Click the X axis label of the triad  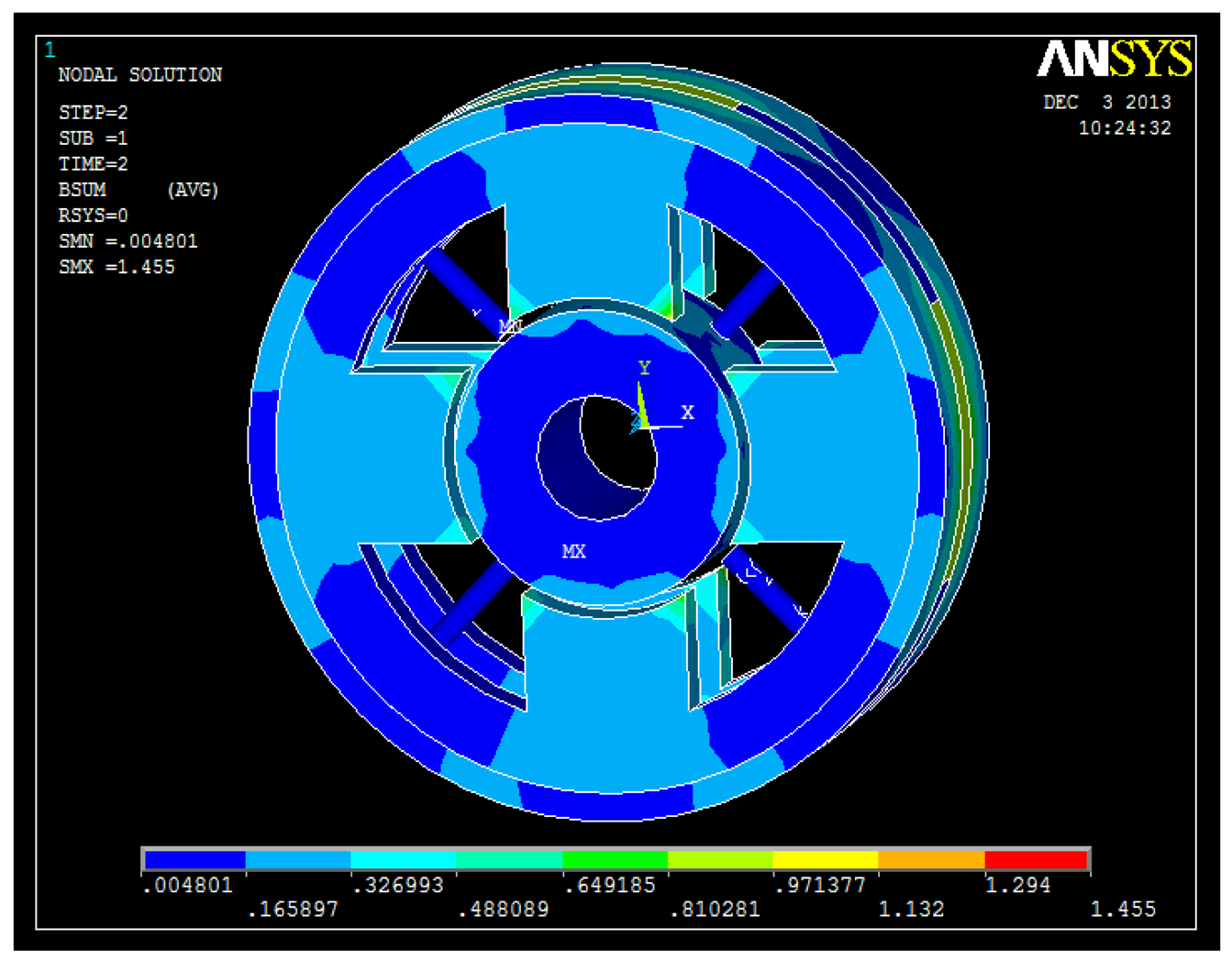pyautogui.click(x=687, y=413)
